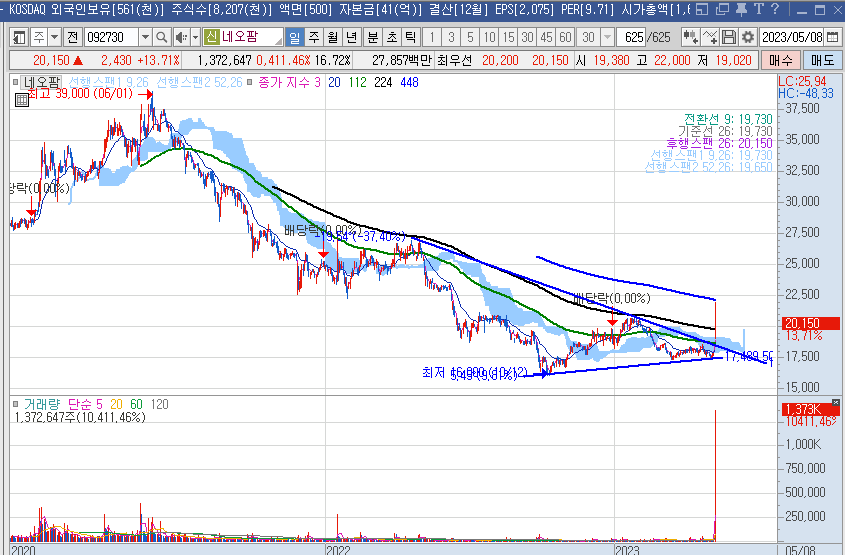Image resolution: width=845 pixels, height=555 pixels.
Task: Click the 최고 39,000 (06/01) label
Action: [x=80, y=94]
